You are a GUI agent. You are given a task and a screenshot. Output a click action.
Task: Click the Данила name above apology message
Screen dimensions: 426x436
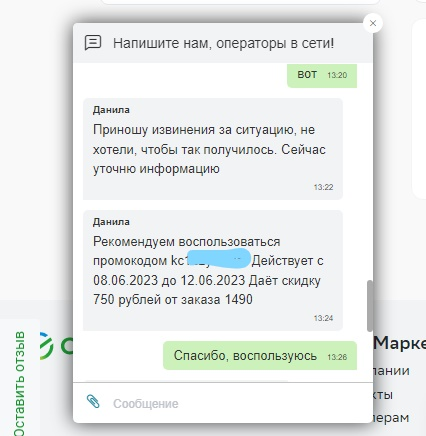111,110
